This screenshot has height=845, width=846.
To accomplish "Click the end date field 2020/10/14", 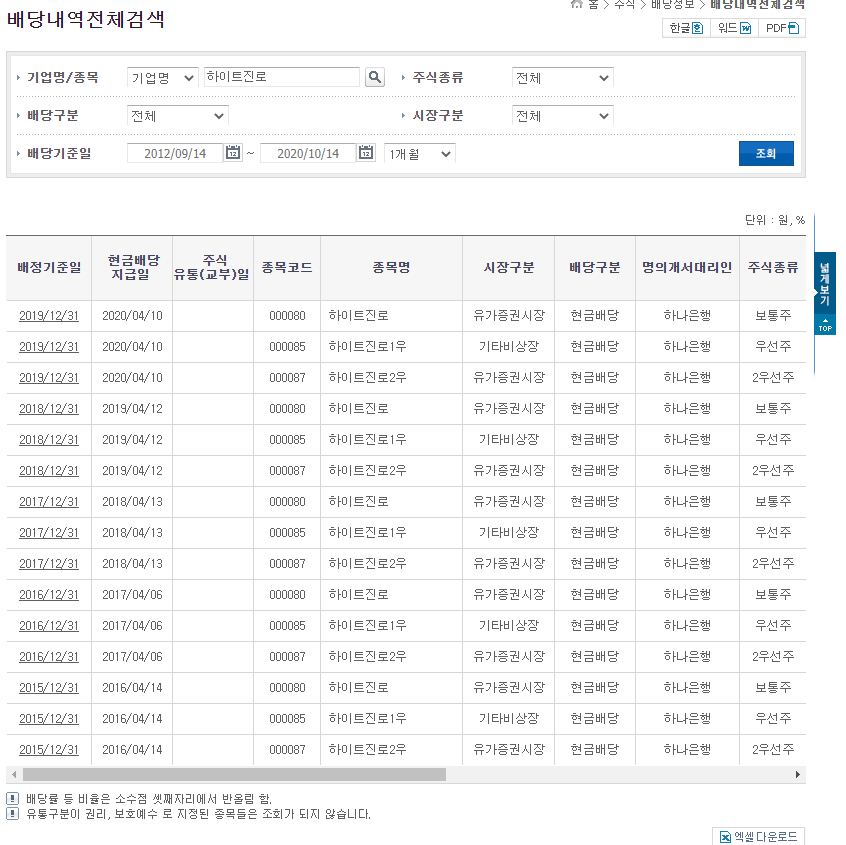I will pyautogui.click(x=308, y=153).
